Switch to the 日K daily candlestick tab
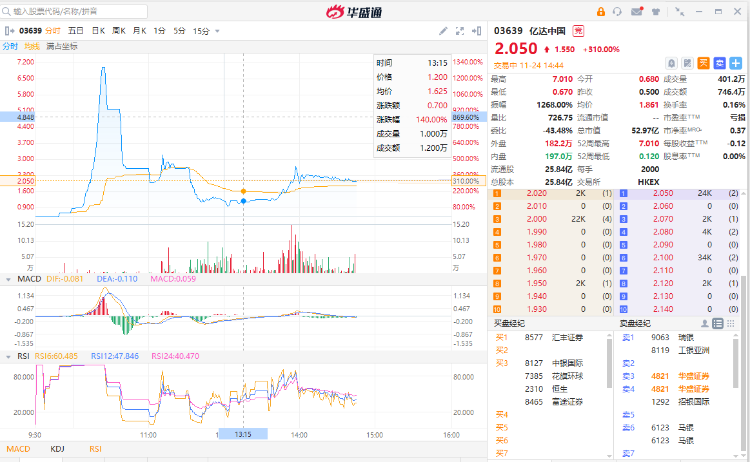 [x=99, y=31]
